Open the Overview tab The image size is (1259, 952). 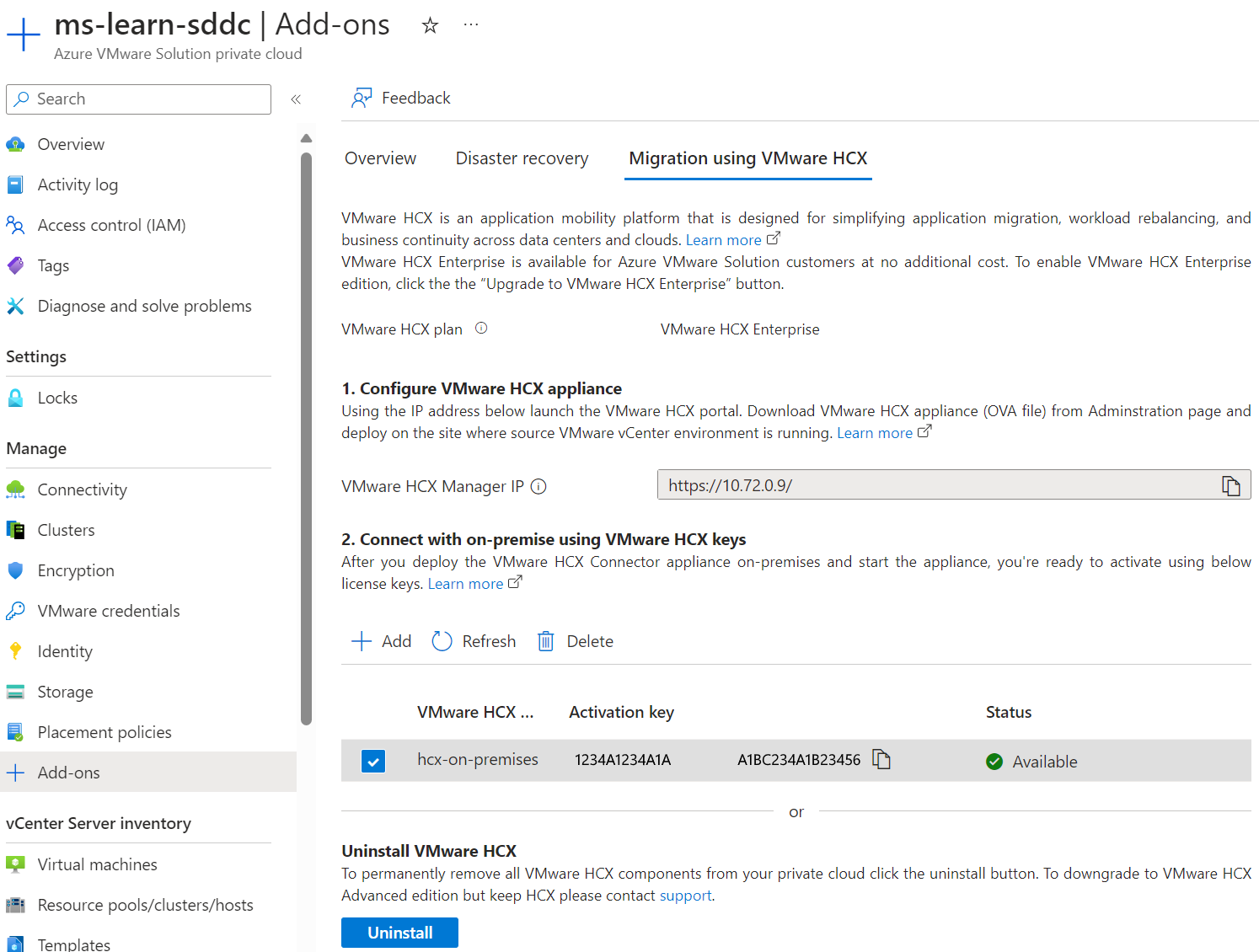(380, 158)
